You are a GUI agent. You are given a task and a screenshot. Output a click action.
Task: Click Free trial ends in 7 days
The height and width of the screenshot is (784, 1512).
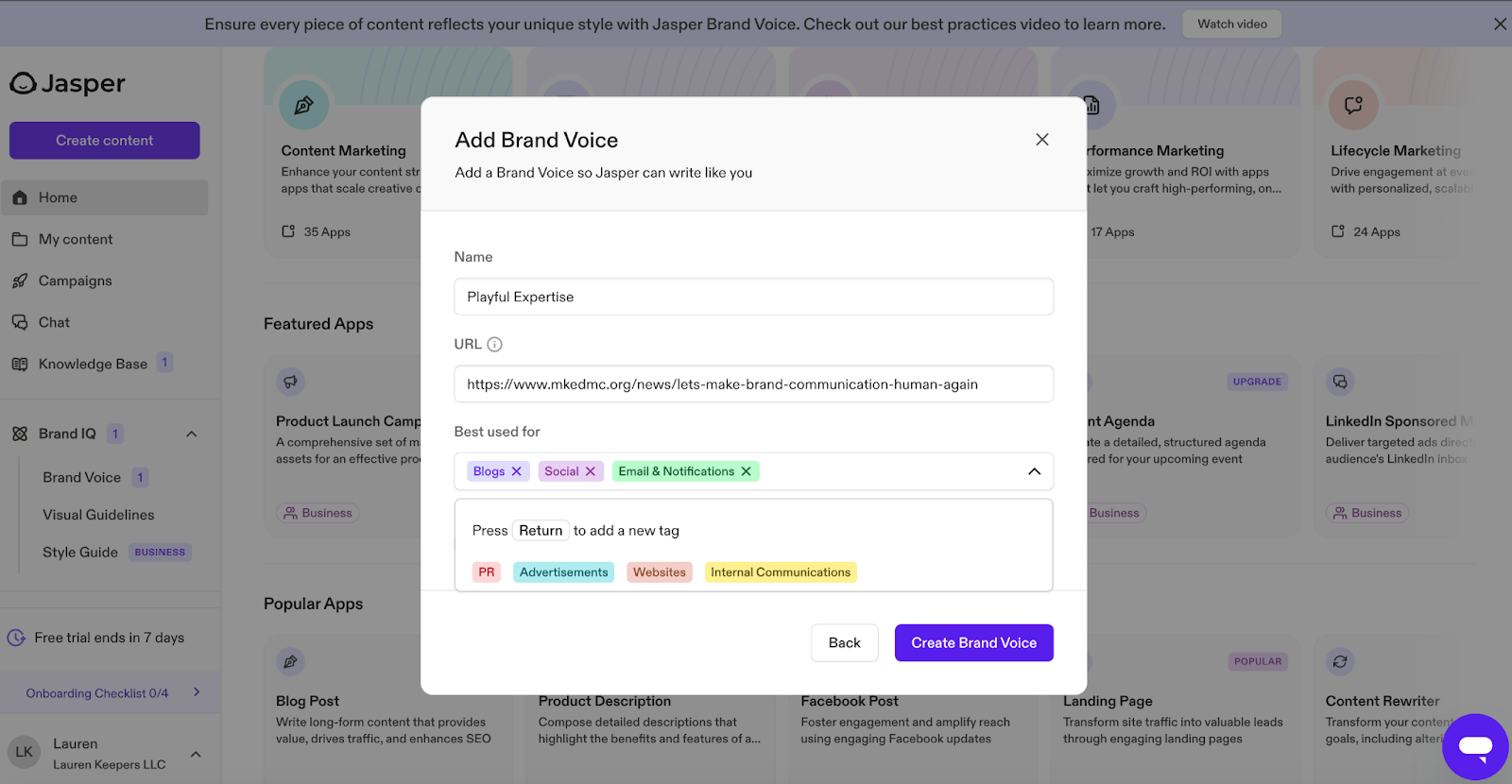coord(110,638)
